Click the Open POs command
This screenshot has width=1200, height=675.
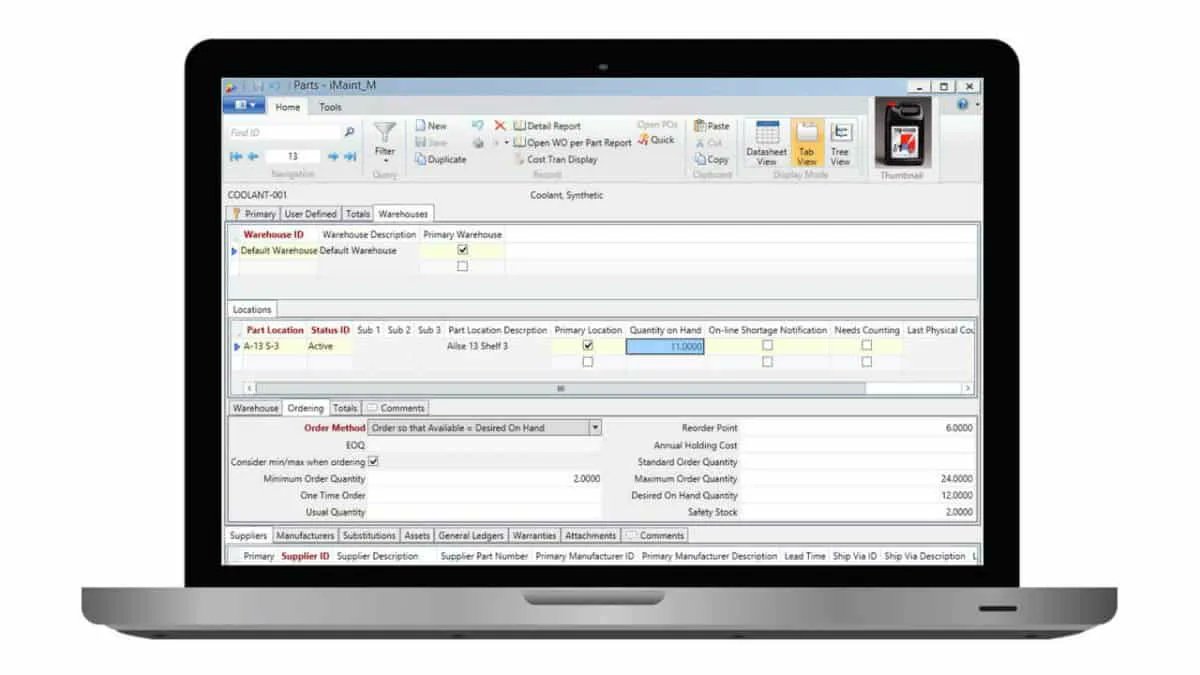[657, 125]
